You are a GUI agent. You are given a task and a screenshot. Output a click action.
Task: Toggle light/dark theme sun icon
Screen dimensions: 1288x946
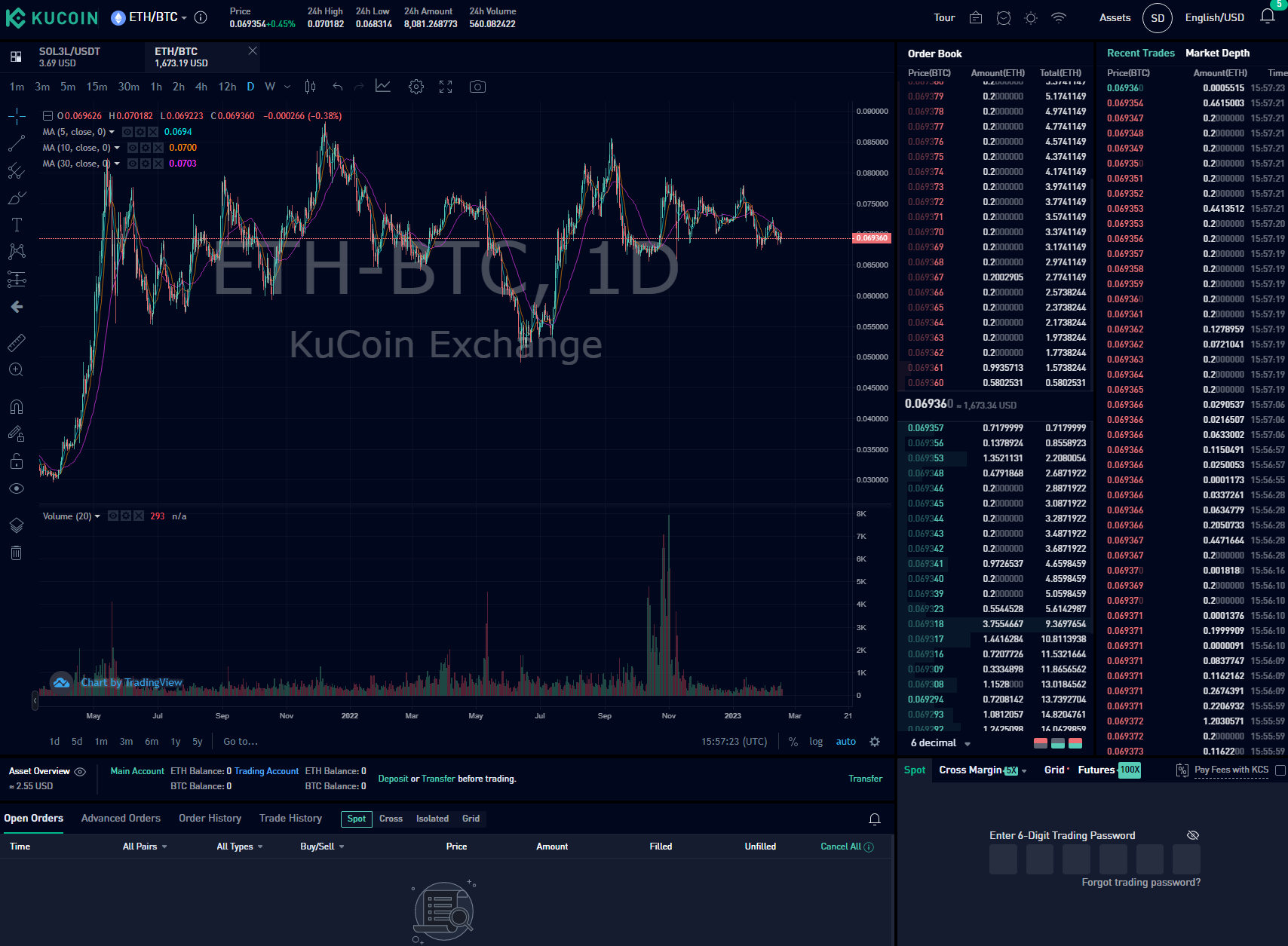tap(1031, 17)
